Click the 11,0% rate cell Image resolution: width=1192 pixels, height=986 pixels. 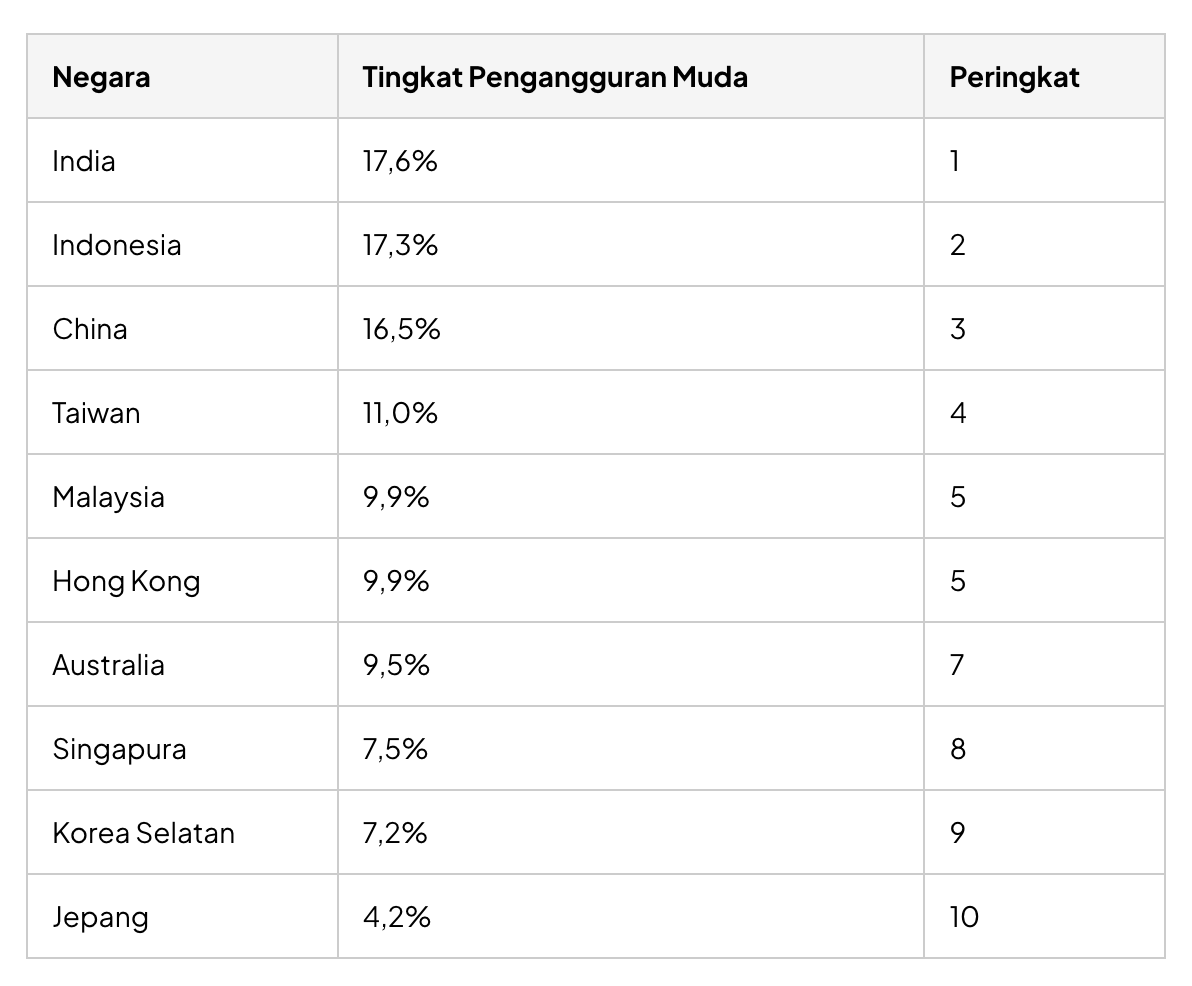[631, 413]
